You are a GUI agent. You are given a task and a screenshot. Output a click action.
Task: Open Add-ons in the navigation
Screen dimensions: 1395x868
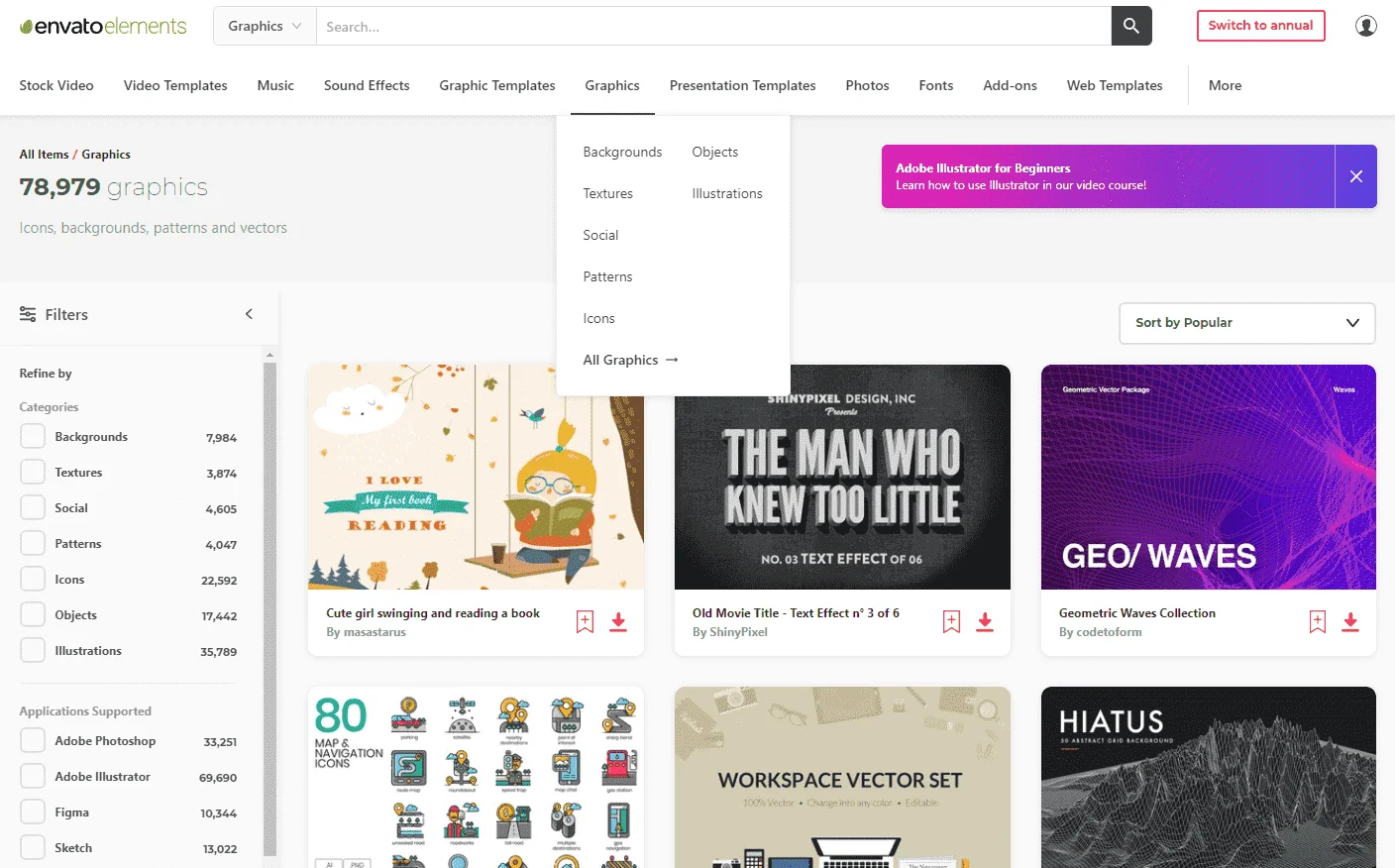click(1010, 85)
